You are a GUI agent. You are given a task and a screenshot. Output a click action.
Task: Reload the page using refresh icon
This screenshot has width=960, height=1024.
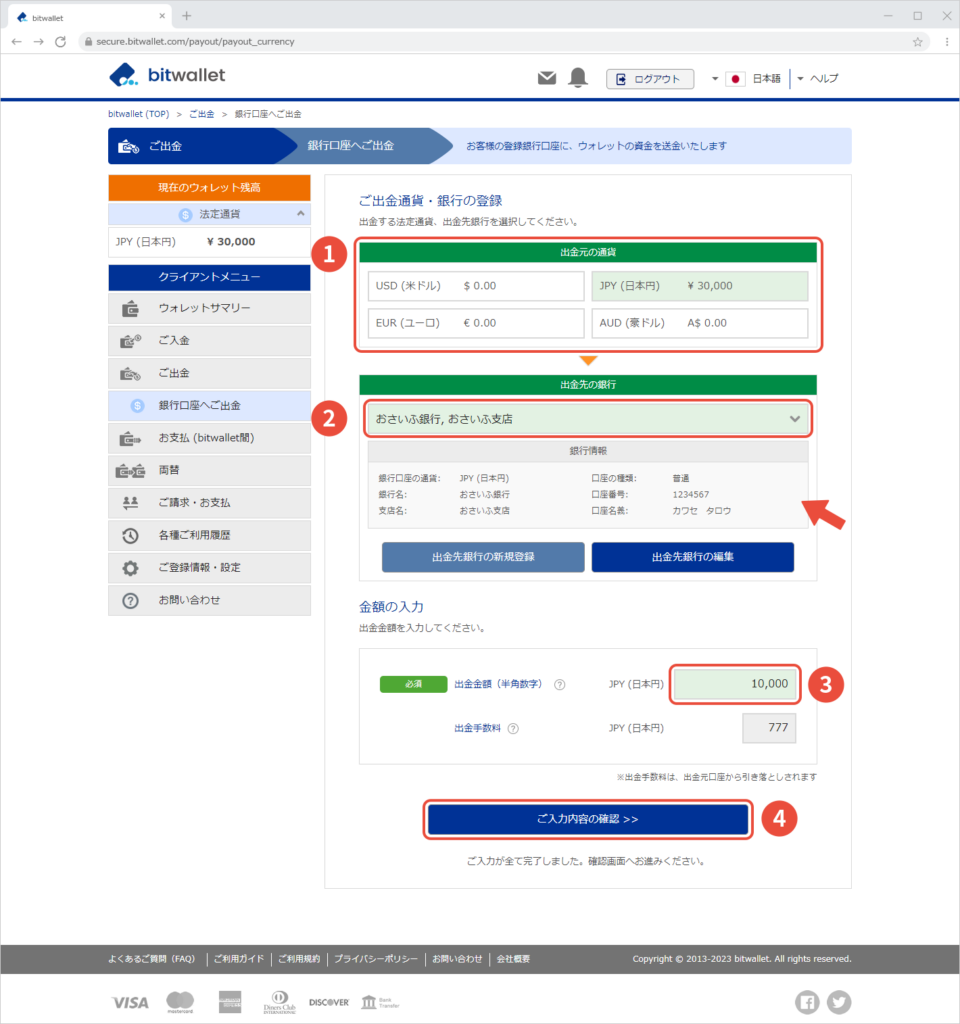pos(61,42)
